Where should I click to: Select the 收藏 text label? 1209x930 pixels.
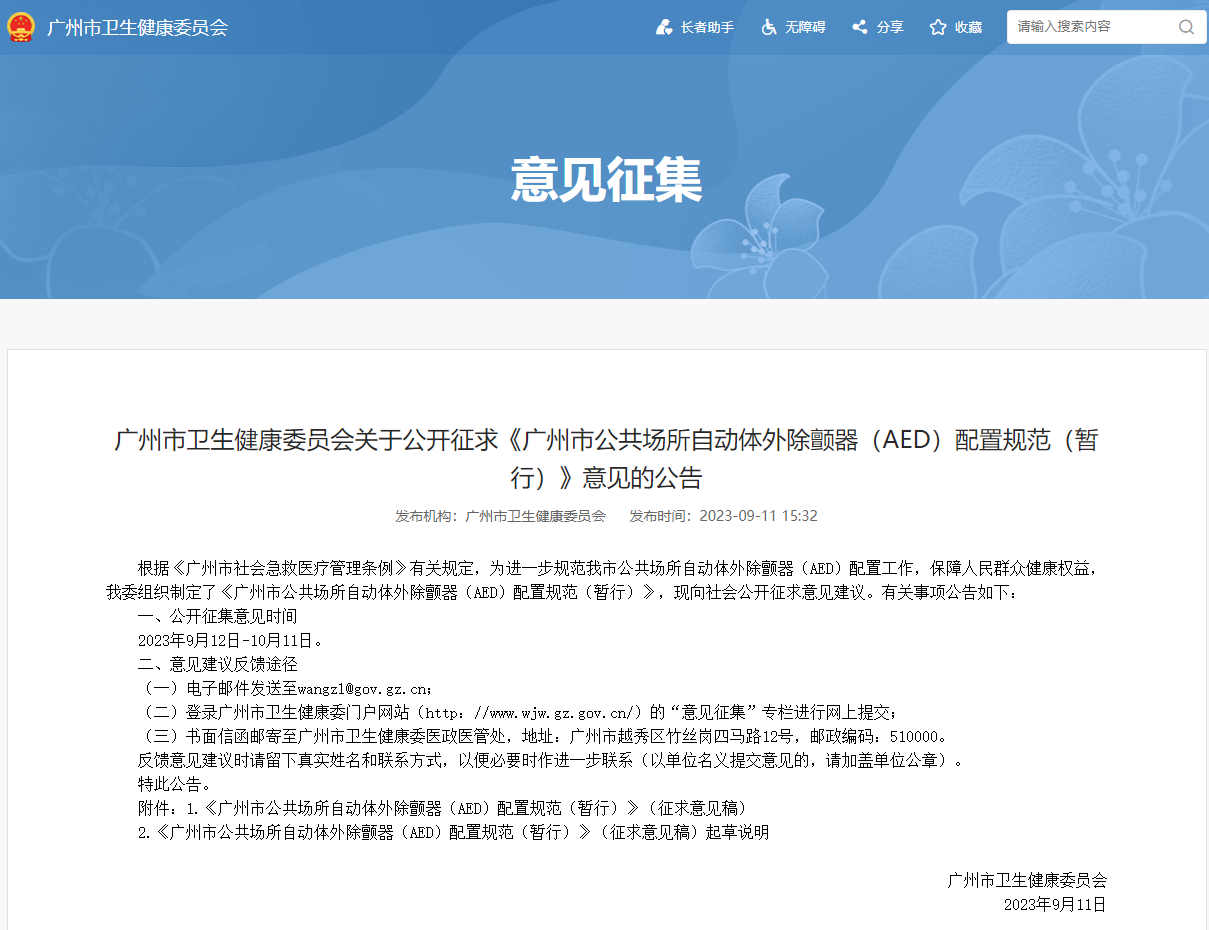pos(968,27)
